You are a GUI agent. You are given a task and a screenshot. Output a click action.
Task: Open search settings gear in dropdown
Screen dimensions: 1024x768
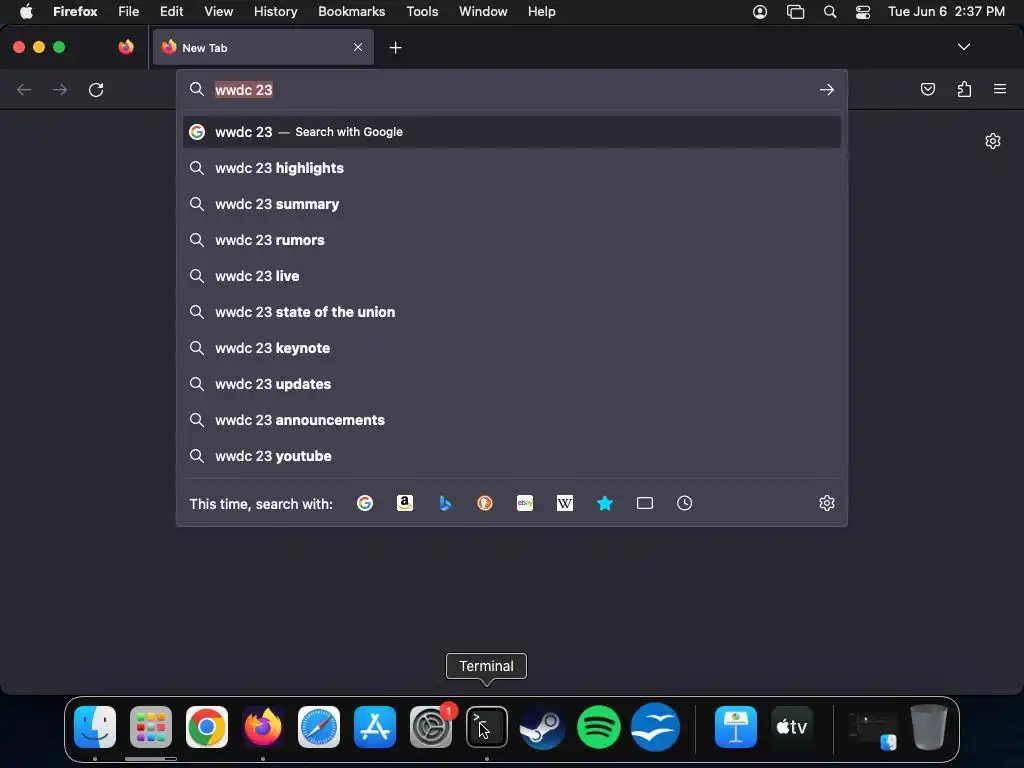pos(827,503)
